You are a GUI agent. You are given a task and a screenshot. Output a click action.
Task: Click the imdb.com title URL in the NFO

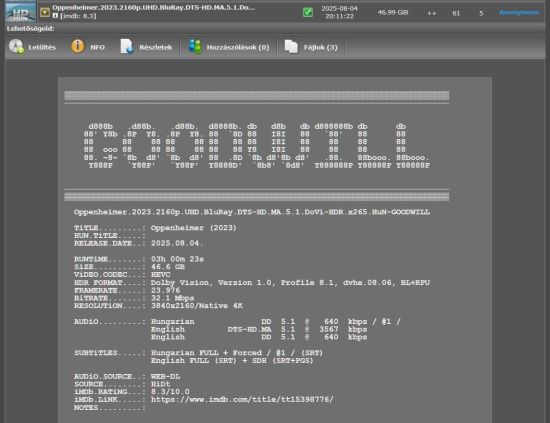242,400
